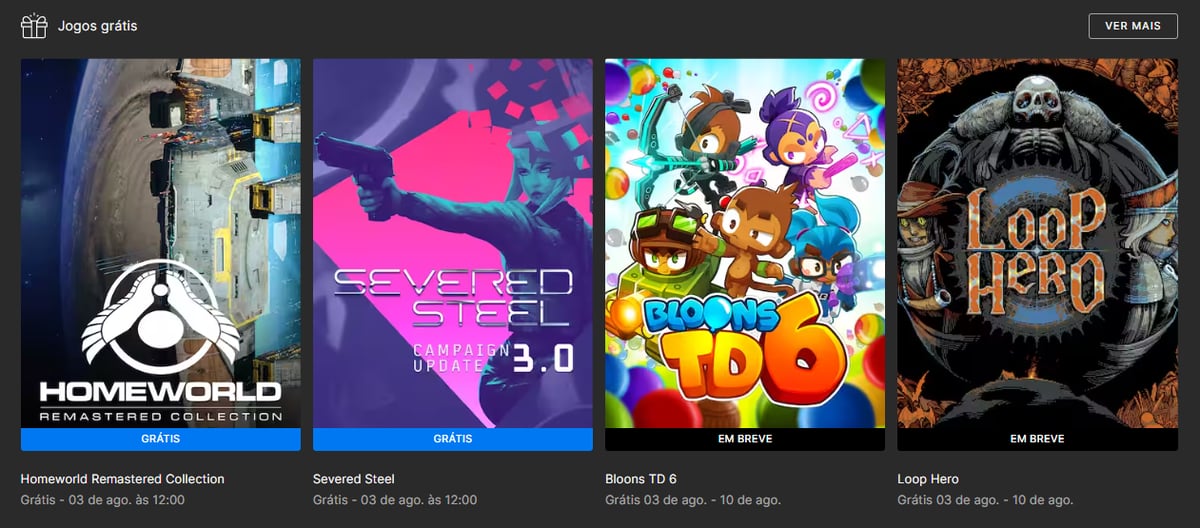
Task: Click the GRÁTIS banner under Homeworld
Action: (x=161, y=439)
